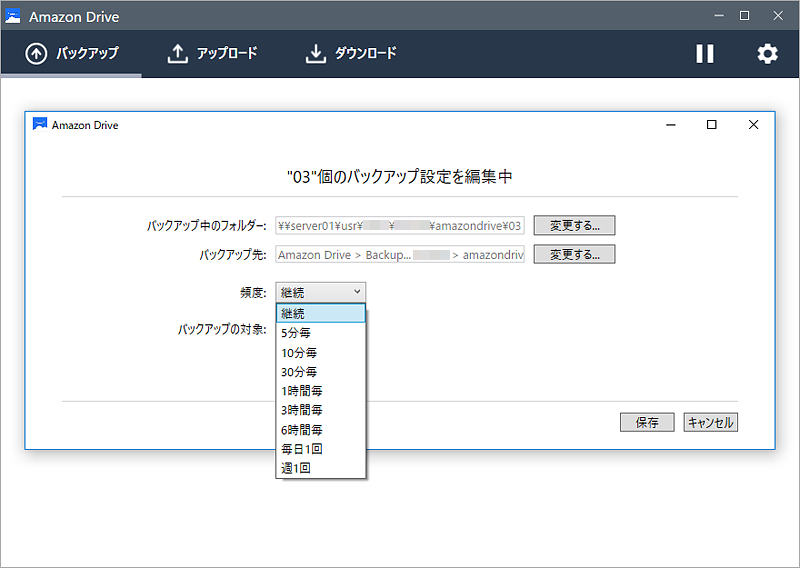
Task: Click the upload arrow icon beside アップロード
Action: point(178,54)
